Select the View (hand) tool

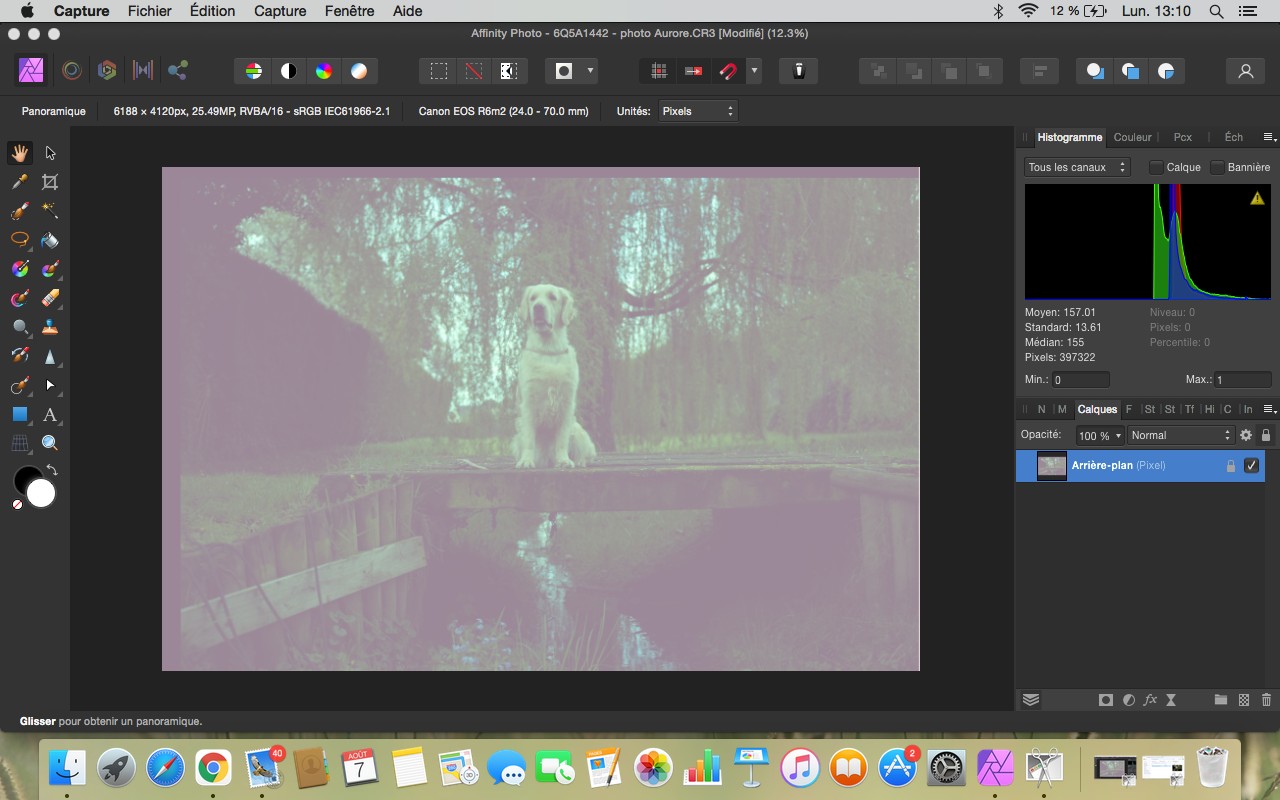coord(19,153)
